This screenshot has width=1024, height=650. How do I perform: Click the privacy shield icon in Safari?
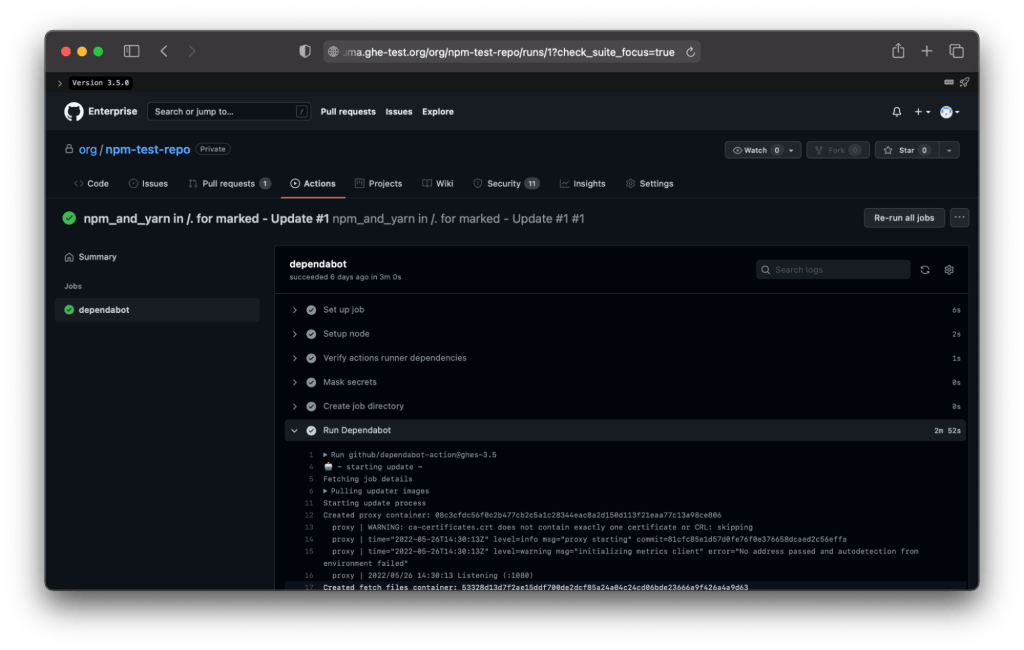(x=305, y=51)
